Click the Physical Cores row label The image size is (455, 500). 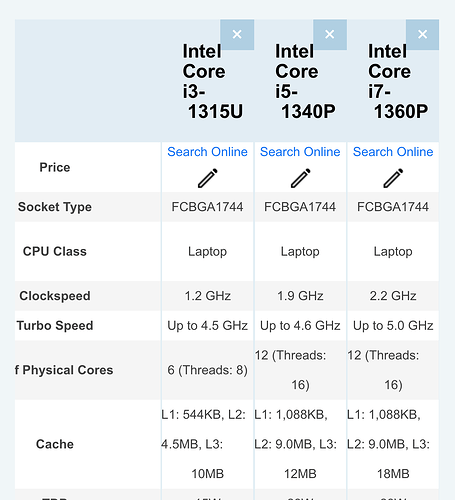tap(64, 370)
